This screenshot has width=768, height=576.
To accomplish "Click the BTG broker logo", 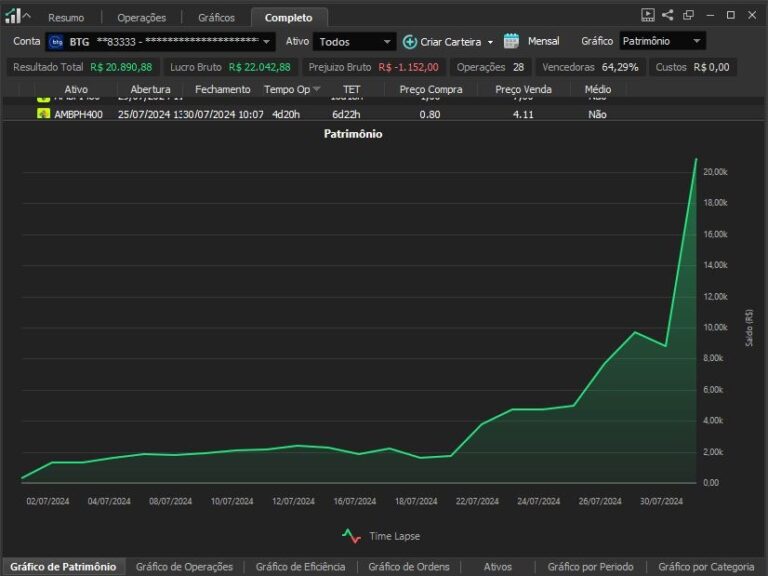I will pos(57,42).
